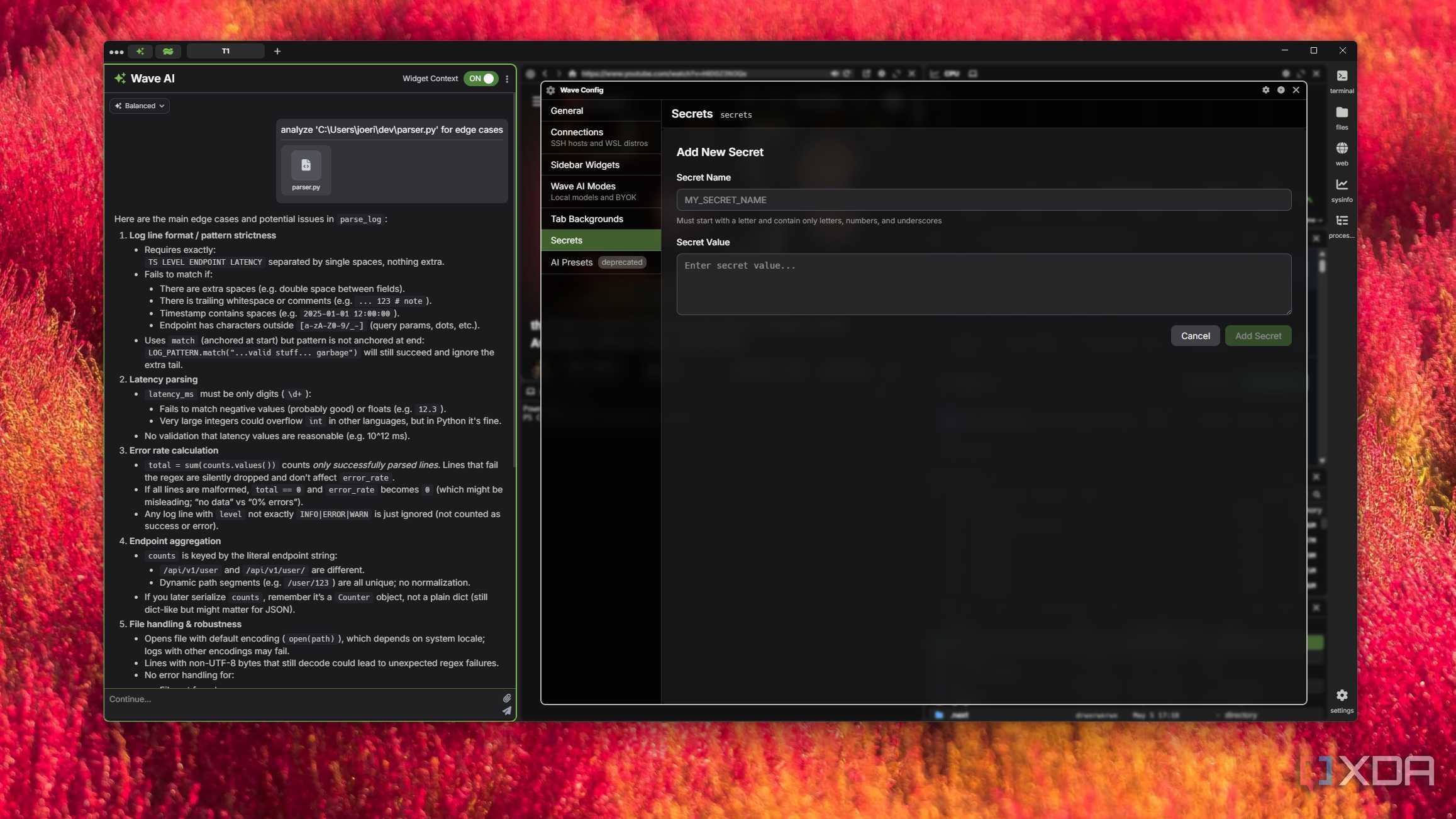This screenshot has width=1456, height=819.
Task: Open the deprecated AI Presets section
Action: [x=601, y=262]
